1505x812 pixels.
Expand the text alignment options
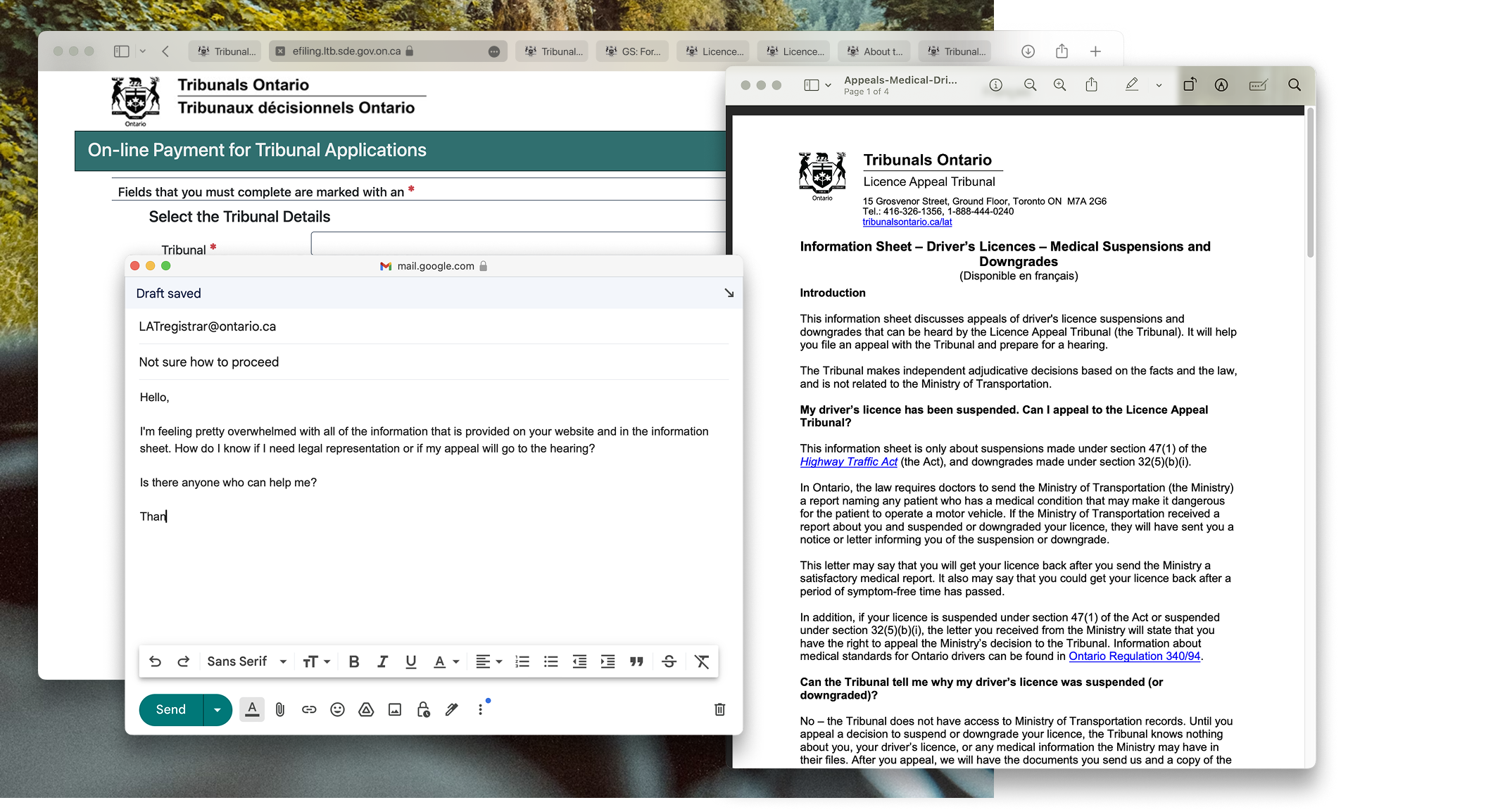pyautogui.click(x=489, y=661)
